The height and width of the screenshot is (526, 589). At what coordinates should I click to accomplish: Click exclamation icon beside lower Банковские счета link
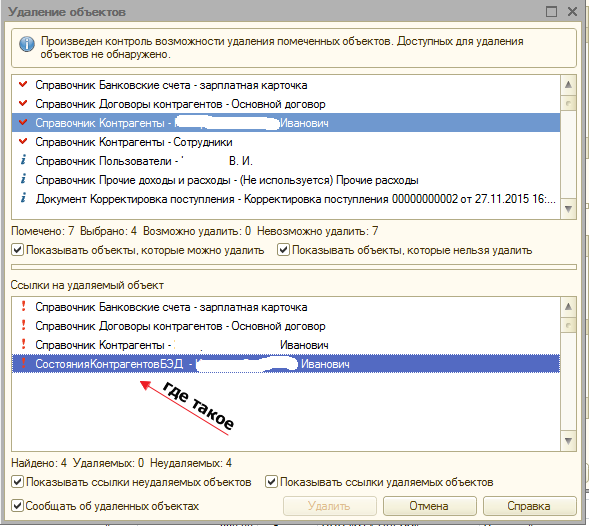[x=23, y=306]
